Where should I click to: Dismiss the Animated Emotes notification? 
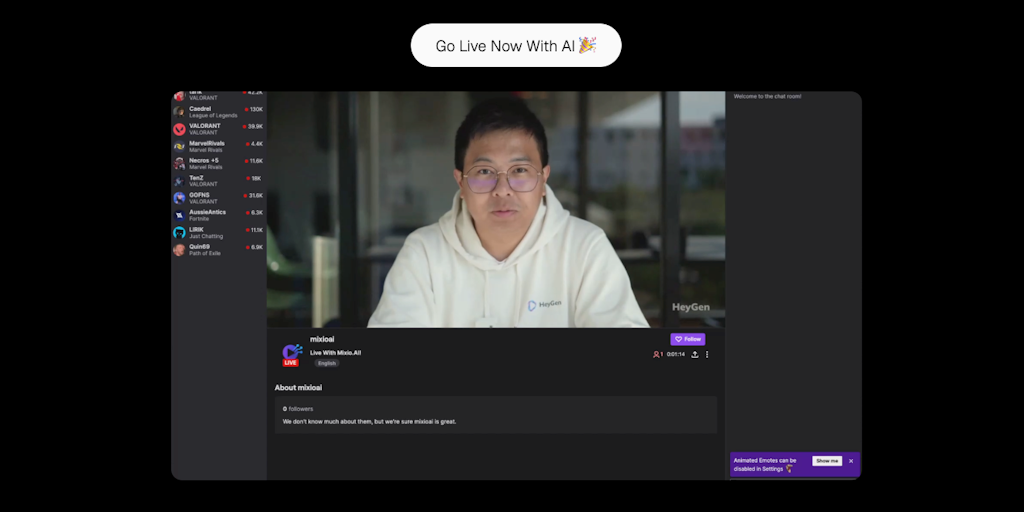pos(851,461)
